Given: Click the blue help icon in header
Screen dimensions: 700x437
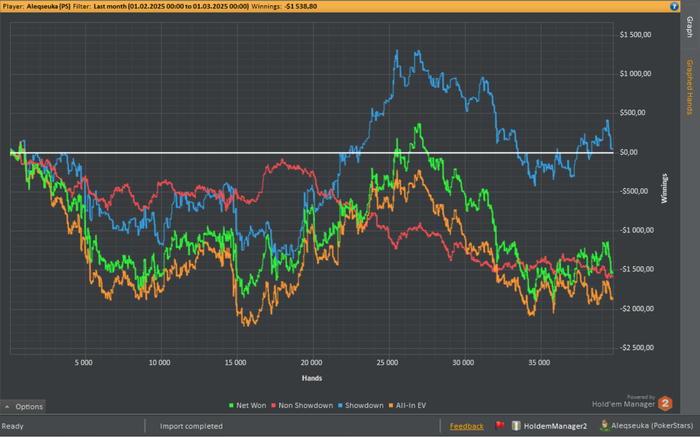Looking at the screenshot, I should [674, 6].
